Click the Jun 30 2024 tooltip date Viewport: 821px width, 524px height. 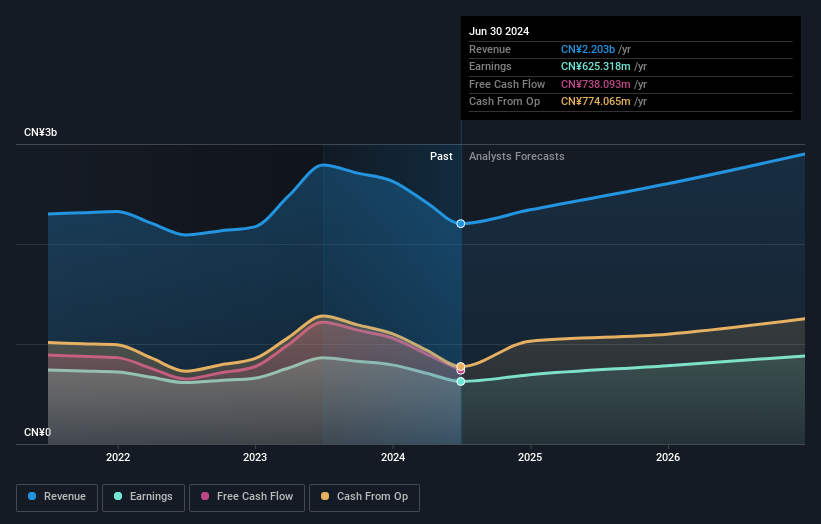499,31
